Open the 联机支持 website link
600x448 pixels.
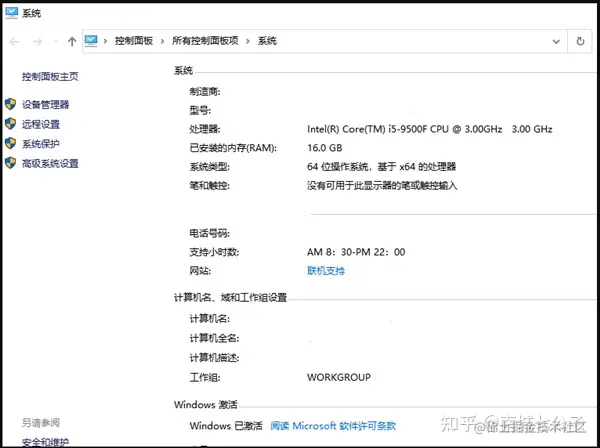click(x=326, y=271)
